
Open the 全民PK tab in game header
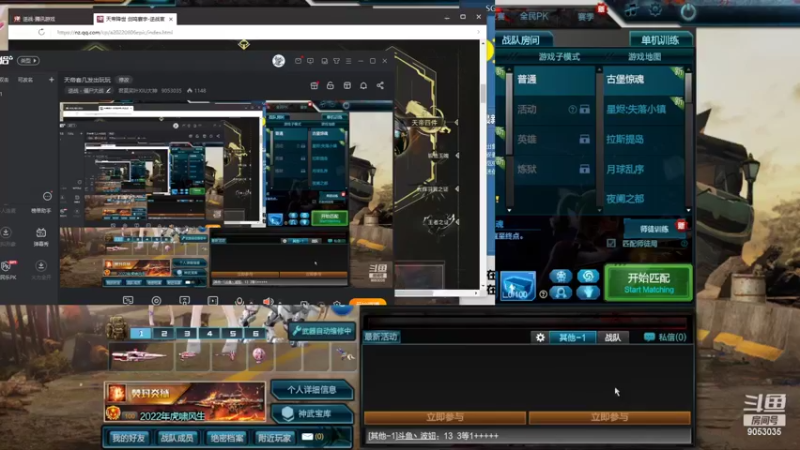coord(534,17)
